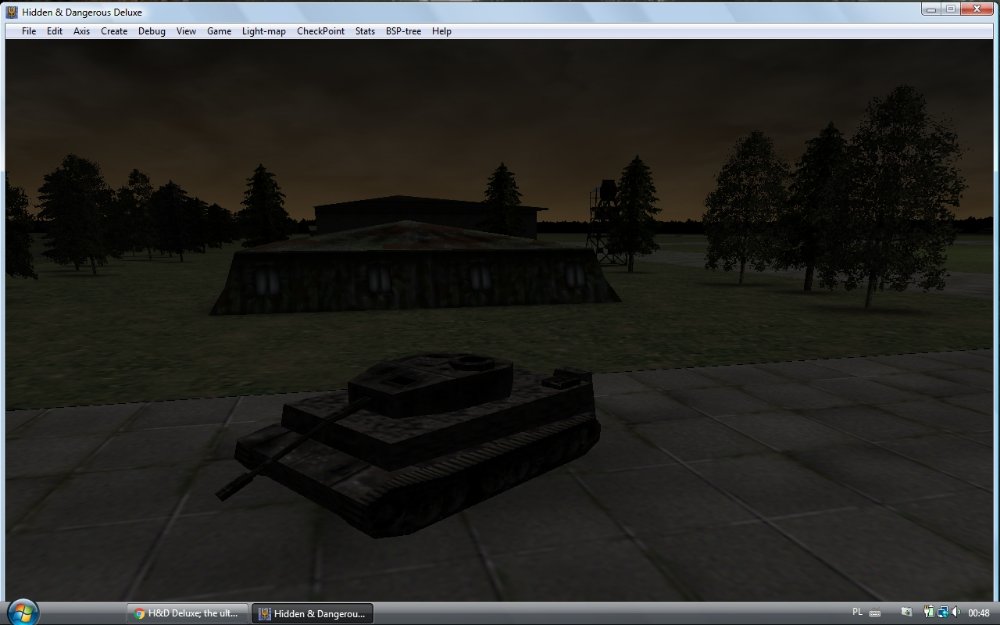Open the BSP-tree menu
Image resolution: width=1000 pixels, height=625 pixels.
pyautogui.click(x=404, y=31)
